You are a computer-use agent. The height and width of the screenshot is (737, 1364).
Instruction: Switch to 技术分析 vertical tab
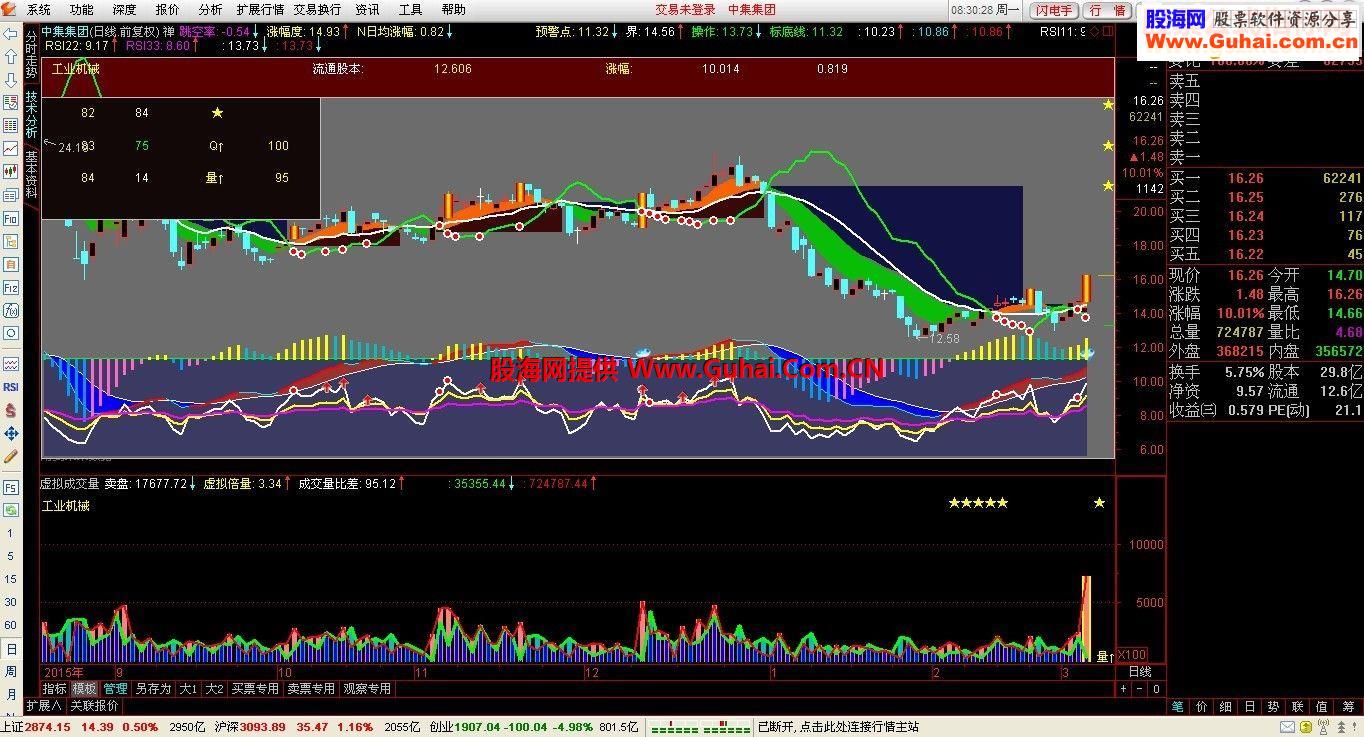click(31, 115)
